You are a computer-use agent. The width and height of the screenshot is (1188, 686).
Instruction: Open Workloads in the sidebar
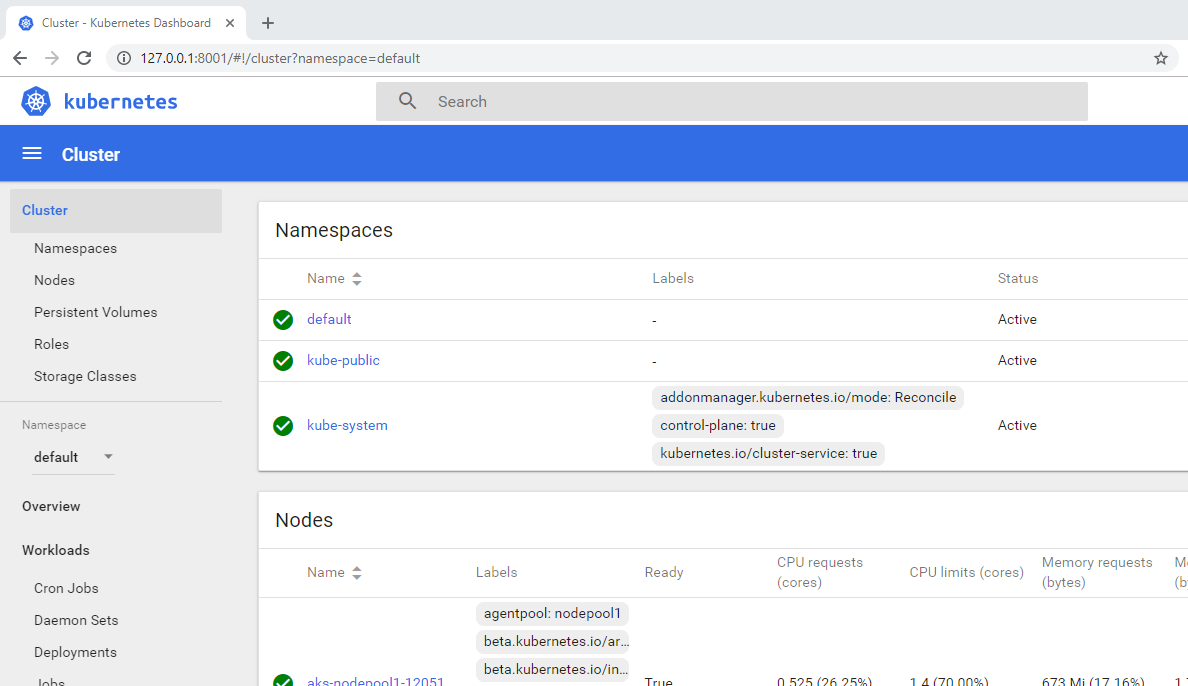pyautogui.click(x=55, y=550)
